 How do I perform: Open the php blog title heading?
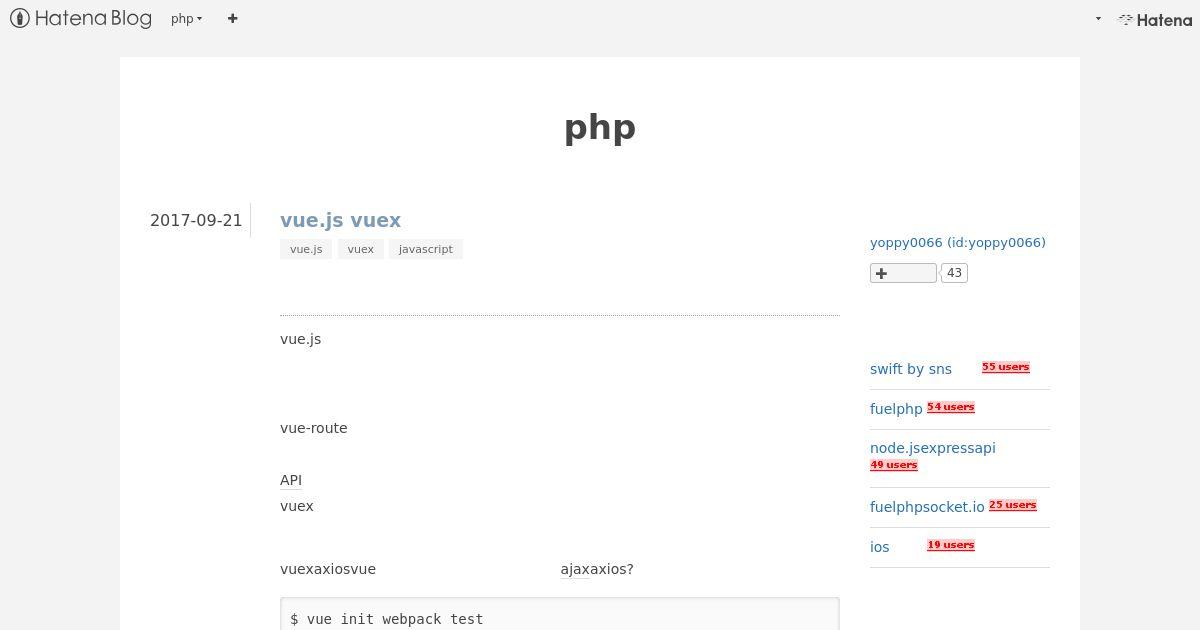click(600, 127)
